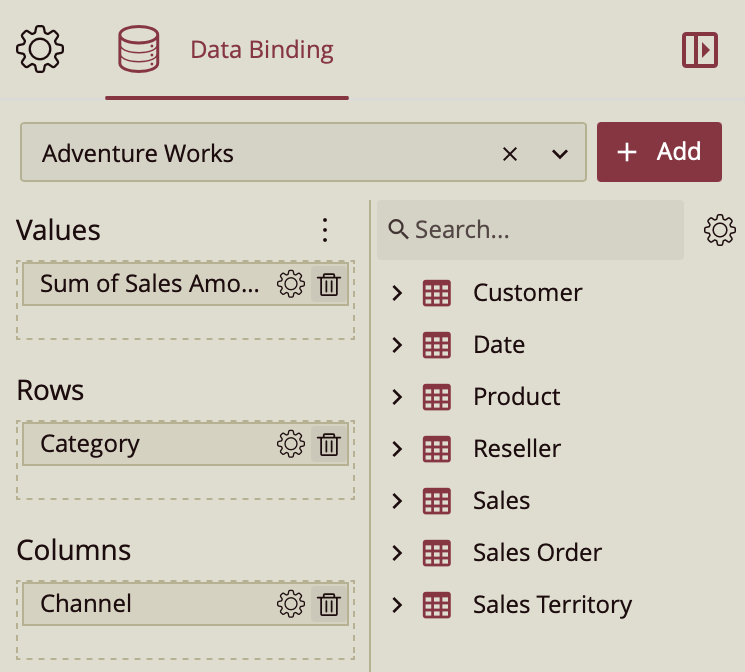This screenshot has height=672, width=745.
Task: Delete the Channel field from Columns
Action: click(329, 604)
